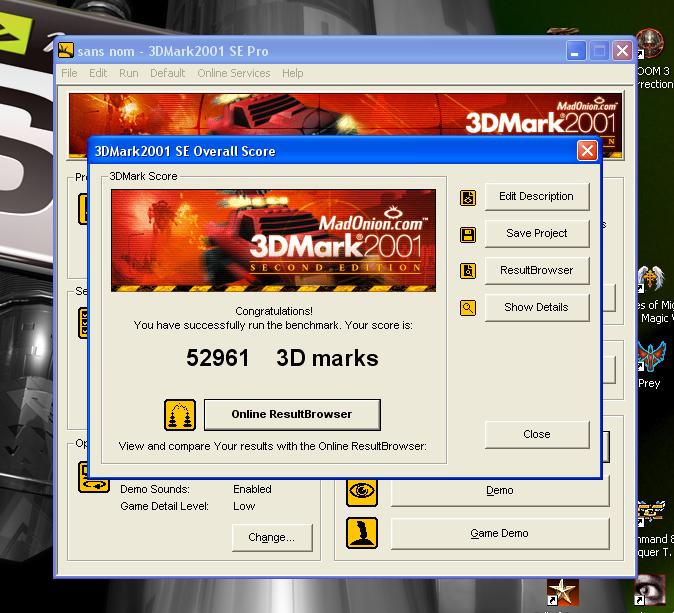Open the Edit menu
674x613 pixels.
coord(98,74)
